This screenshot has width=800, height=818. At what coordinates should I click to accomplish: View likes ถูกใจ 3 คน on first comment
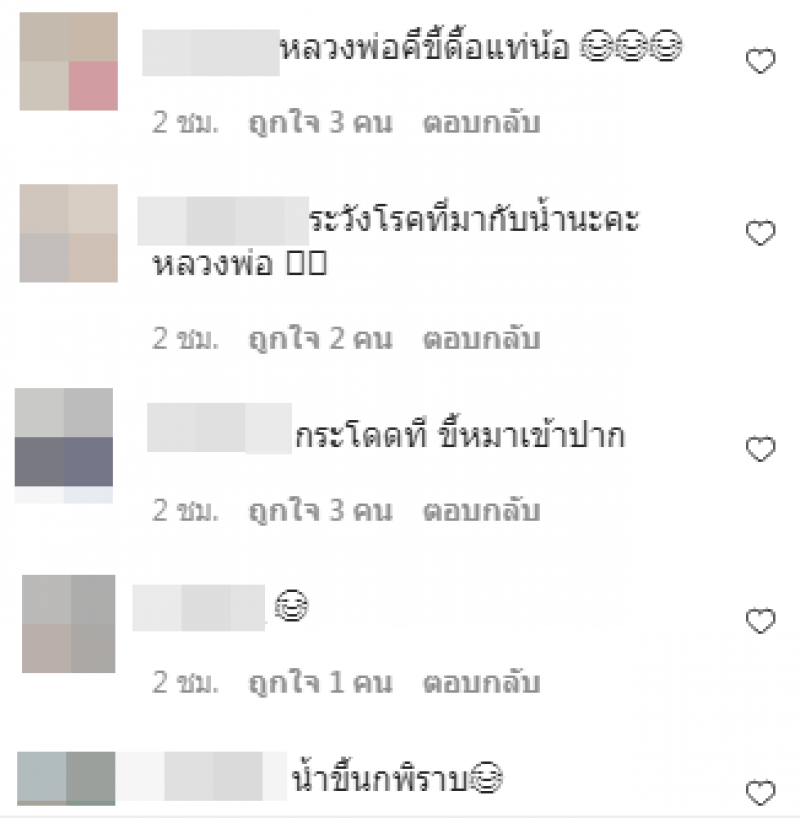tap(320, 123)
